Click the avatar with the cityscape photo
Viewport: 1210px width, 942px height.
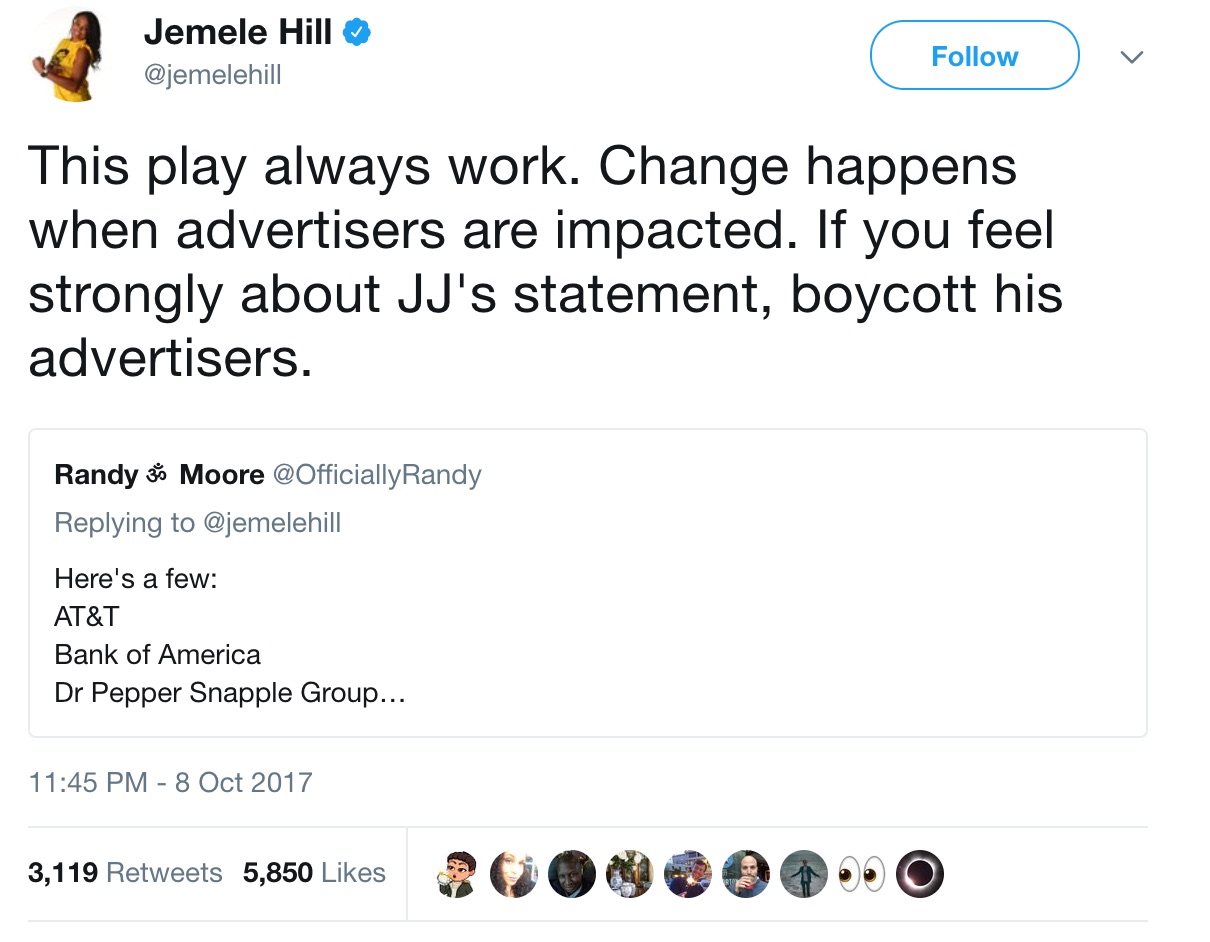click(687, 873)
